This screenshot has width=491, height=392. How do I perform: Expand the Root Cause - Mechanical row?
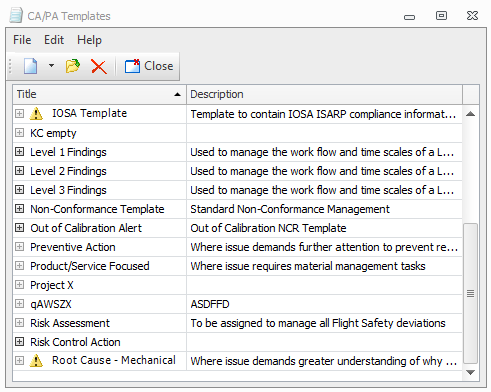[20, 361]
